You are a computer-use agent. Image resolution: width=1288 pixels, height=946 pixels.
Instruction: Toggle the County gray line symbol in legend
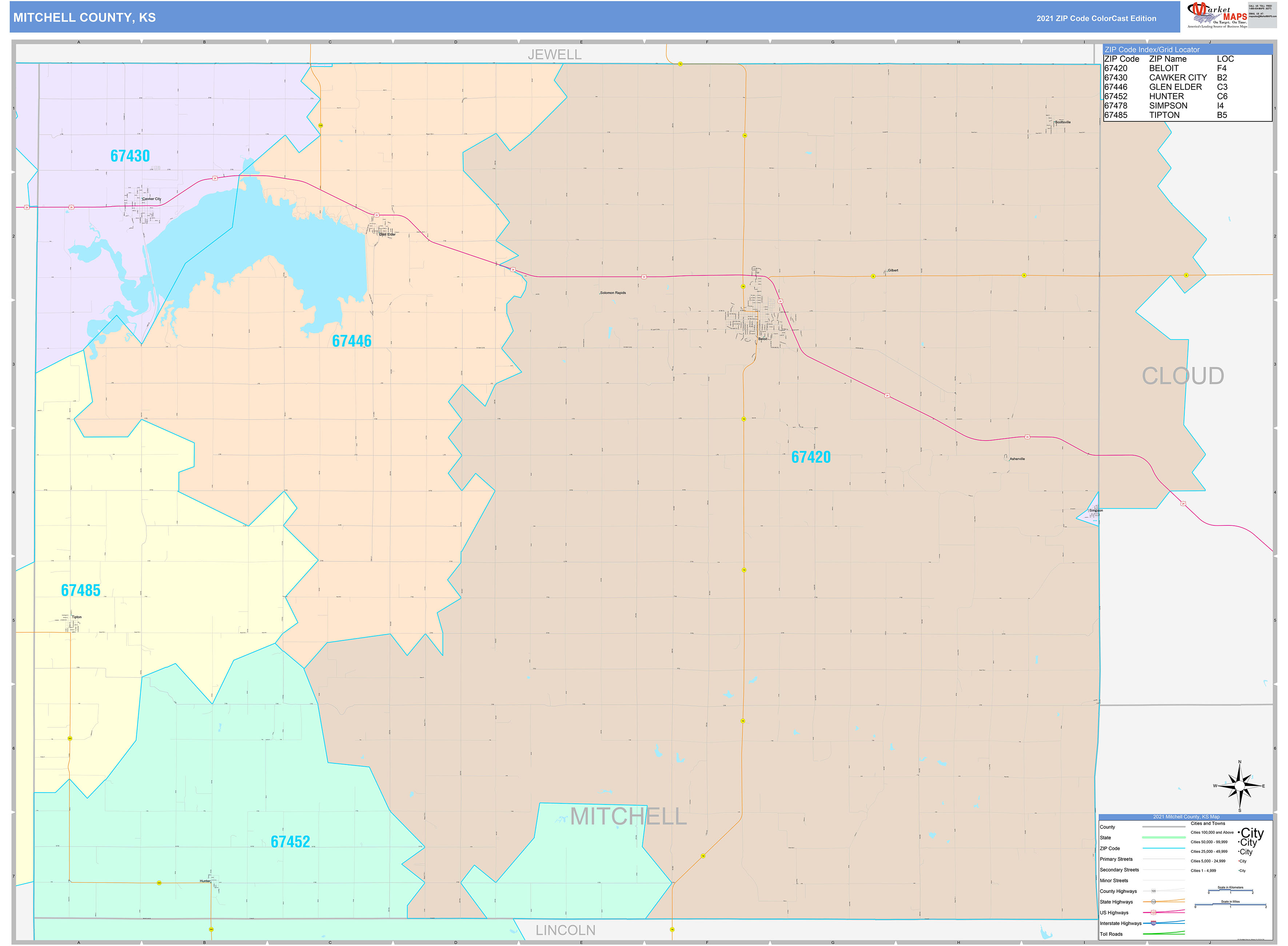coord(1164,827)
